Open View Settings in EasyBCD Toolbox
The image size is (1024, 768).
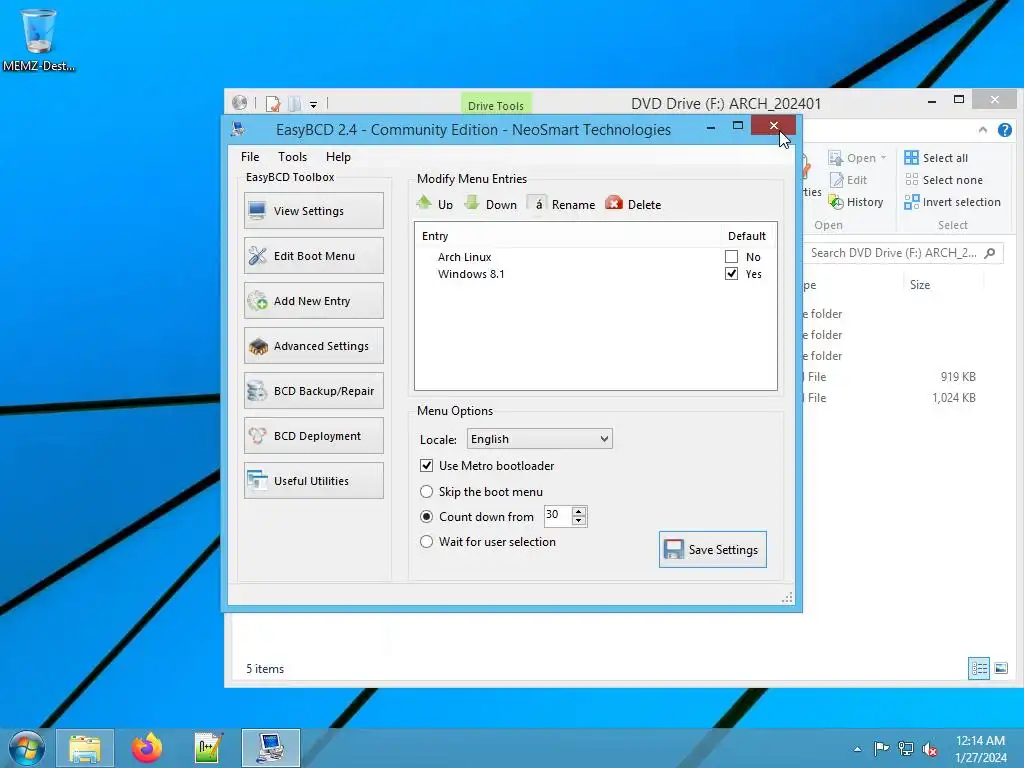[313, 210]
